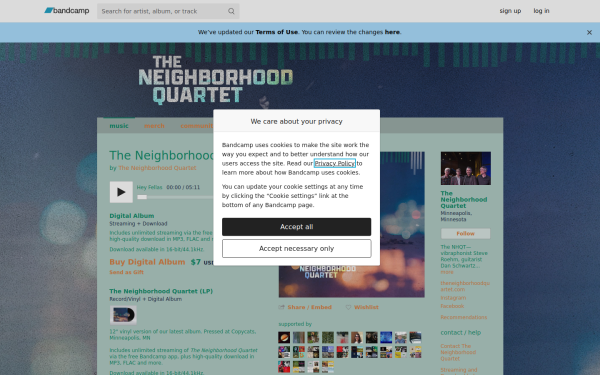Play the Hey Fellas track
The height and width of the screenshot is (375, 600).
click(121, 192)
